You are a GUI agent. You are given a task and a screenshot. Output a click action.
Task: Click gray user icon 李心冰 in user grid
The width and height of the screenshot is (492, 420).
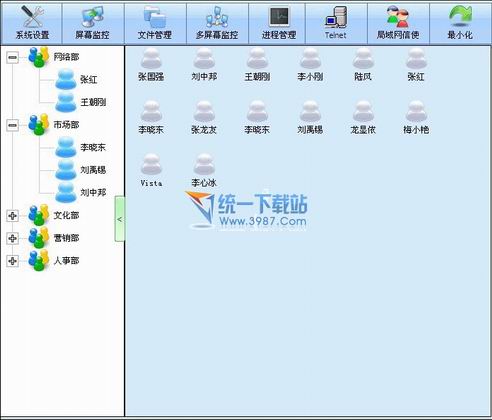[x=204, y=170]
